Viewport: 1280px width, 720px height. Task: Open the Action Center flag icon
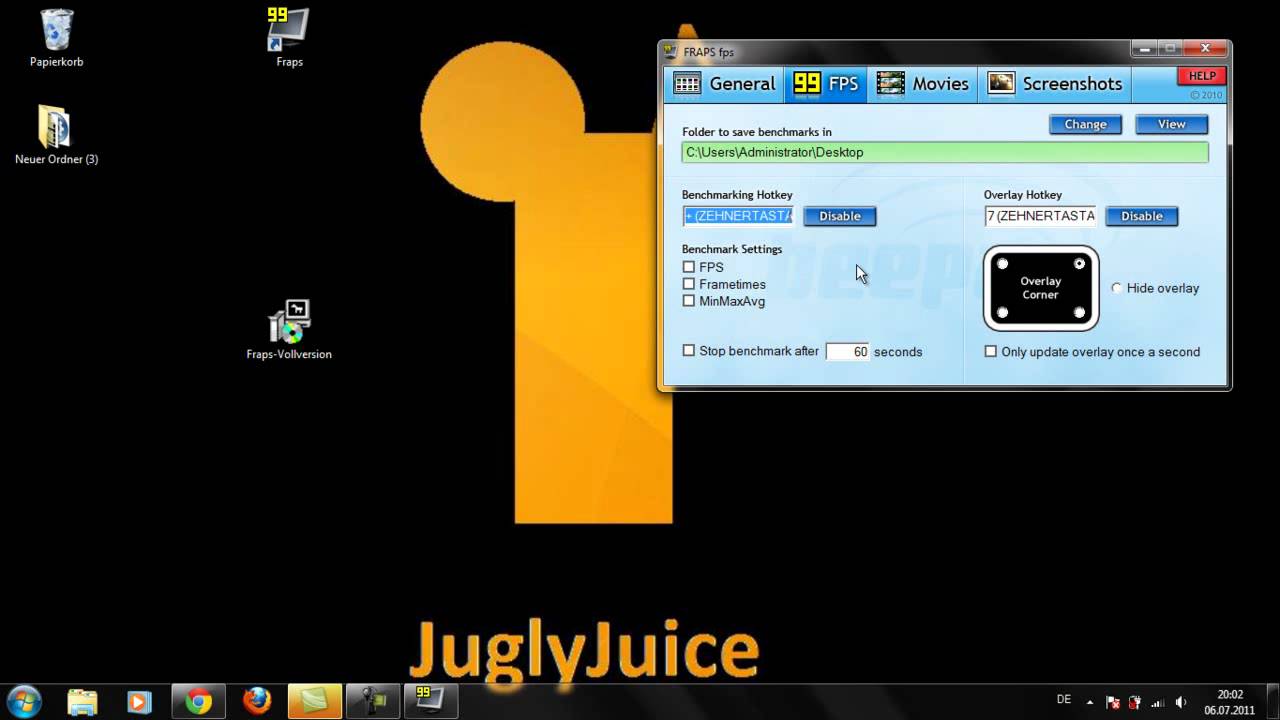(x=1113, y=702)
